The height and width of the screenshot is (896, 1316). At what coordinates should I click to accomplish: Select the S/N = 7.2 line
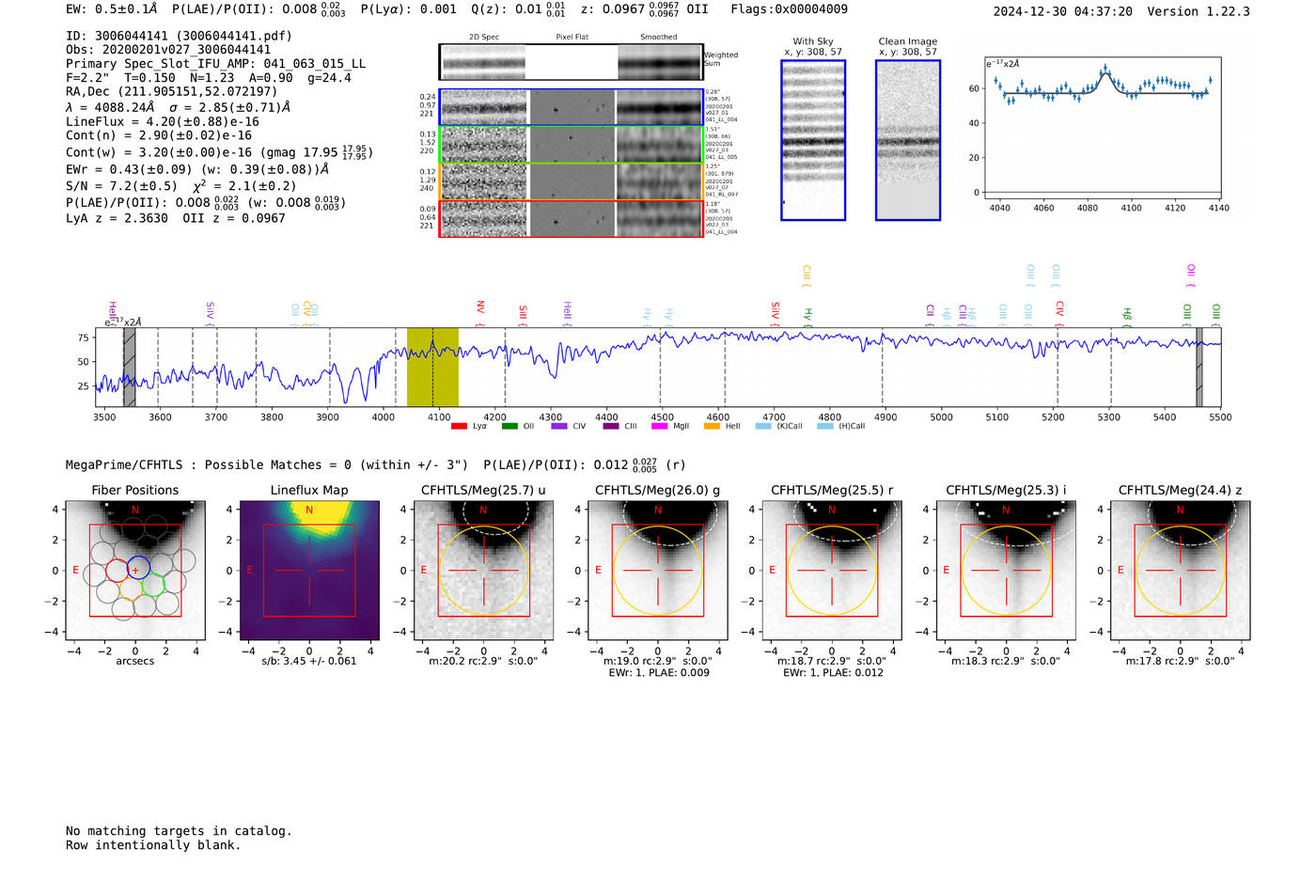(x=181, y=185)
